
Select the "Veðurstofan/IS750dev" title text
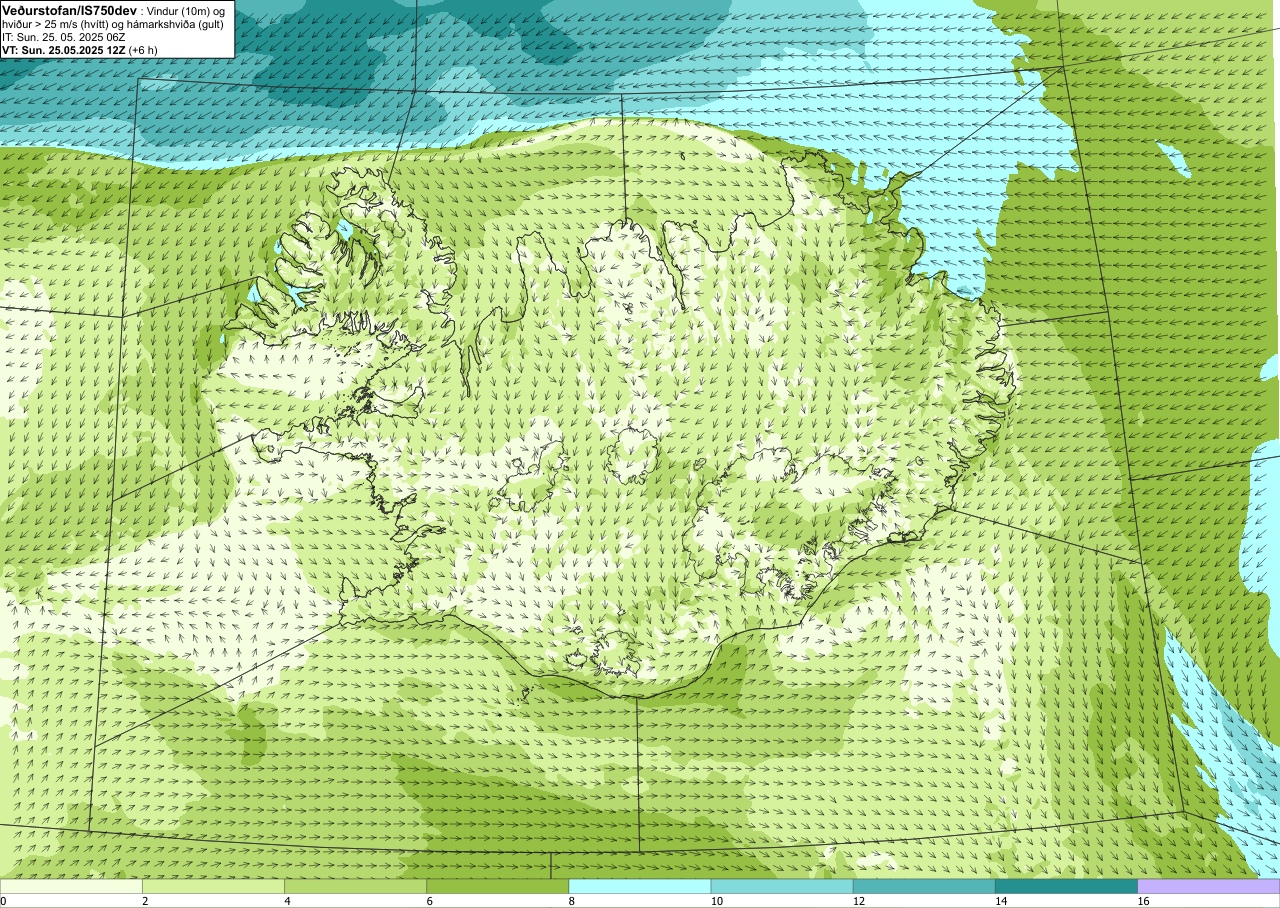[x=70, y=9]
